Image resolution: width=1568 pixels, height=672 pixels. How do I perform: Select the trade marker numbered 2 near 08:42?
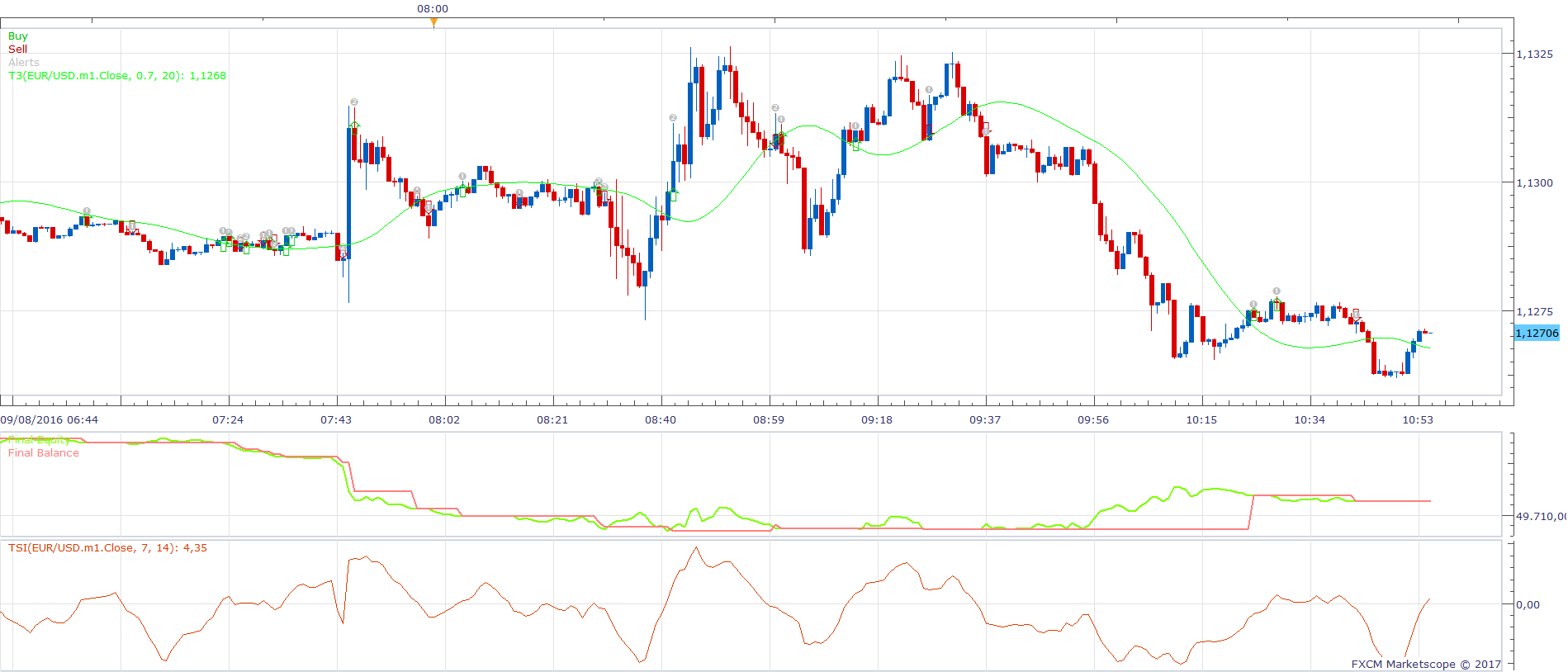click(x=673, y=118)
